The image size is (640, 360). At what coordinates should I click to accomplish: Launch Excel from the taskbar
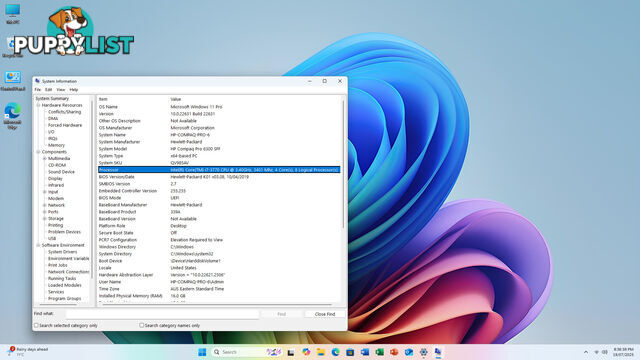pyautogui.click(x=380, y=352)
